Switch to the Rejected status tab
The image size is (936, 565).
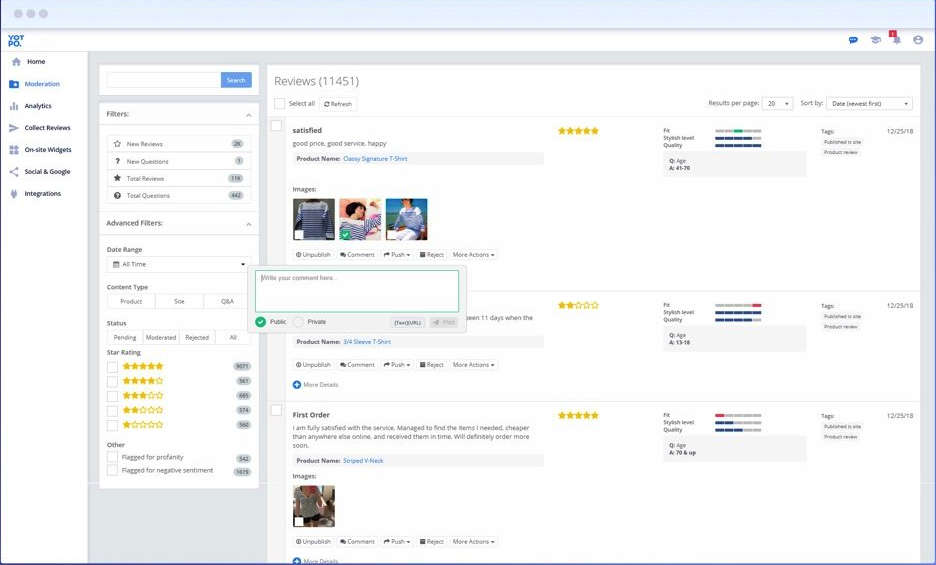197,337
